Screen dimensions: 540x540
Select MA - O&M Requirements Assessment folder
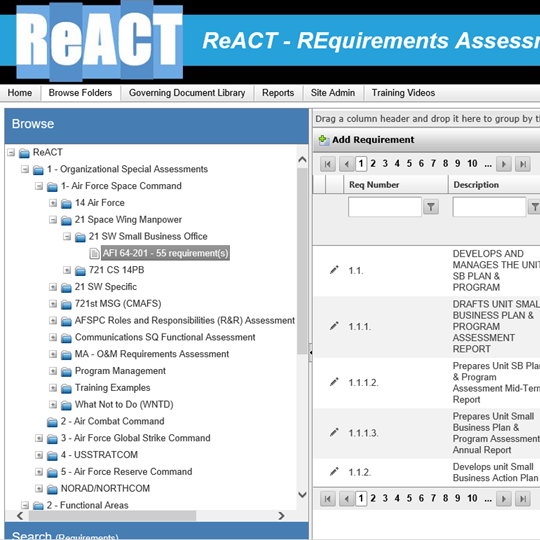click(x=152, y=354)
